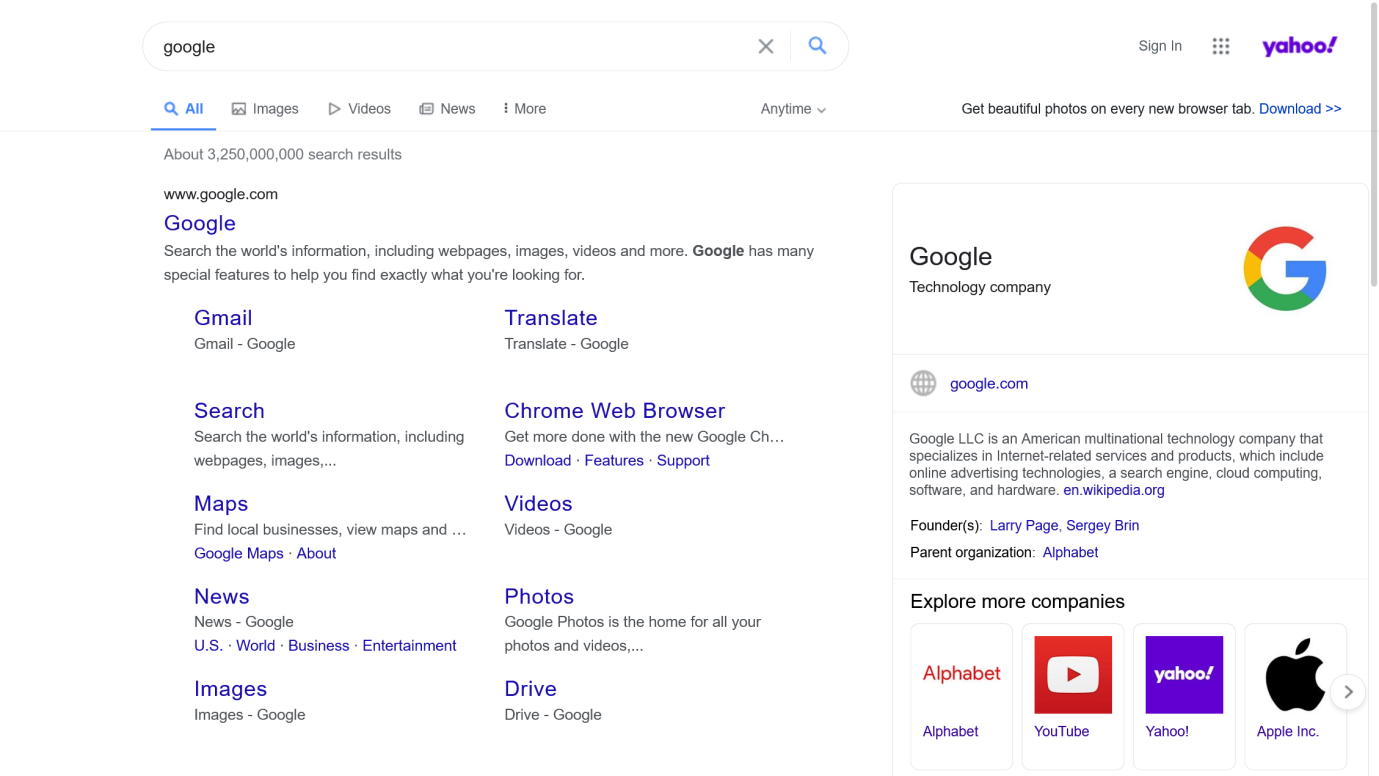Click the 'About 3,250,000,000 search results' text
Screen dimensions: 1379x776
[x=283, y=155]
